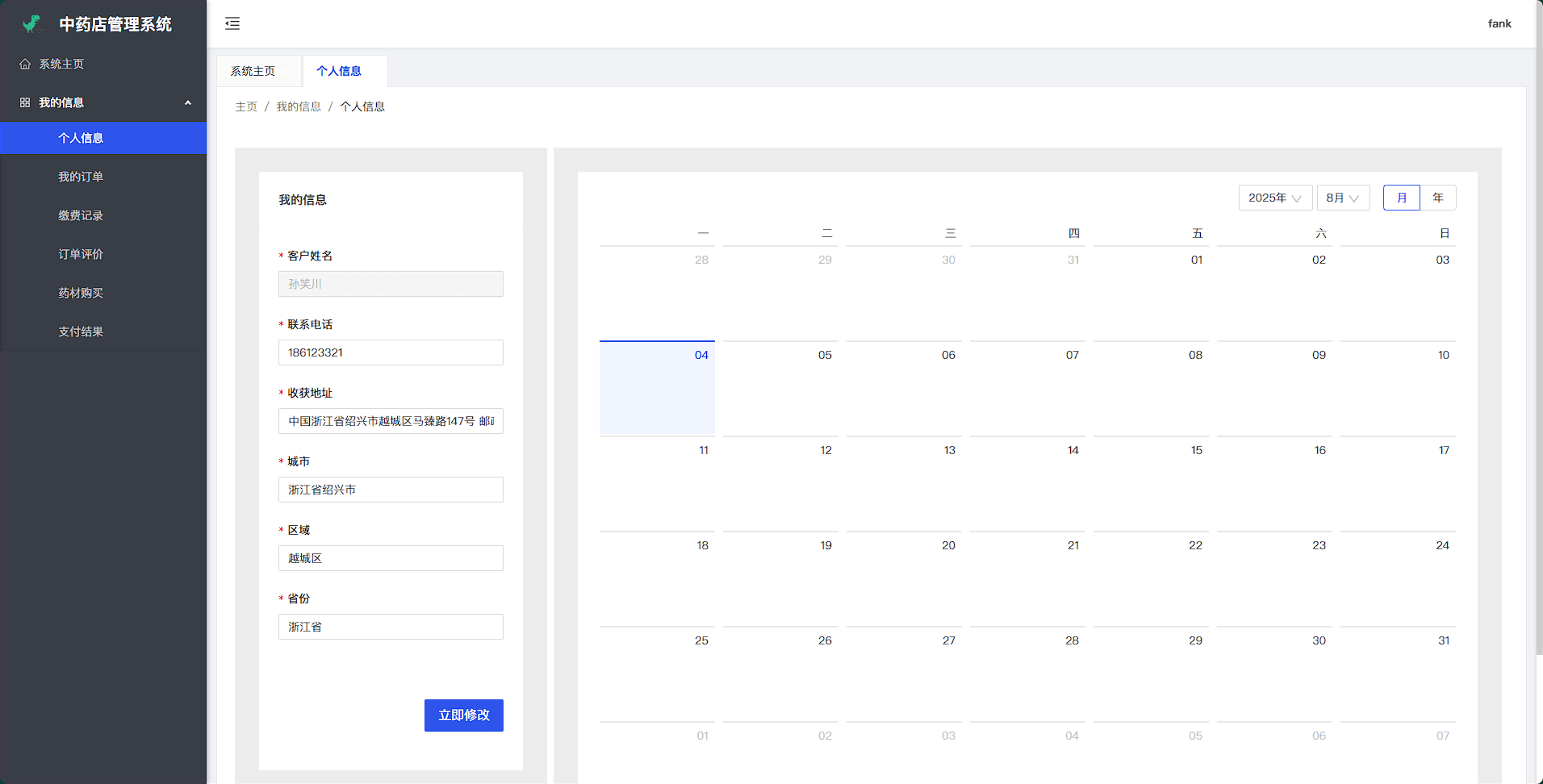
Task: Switch to the 系统主页 tab
Action: (253, 71)
